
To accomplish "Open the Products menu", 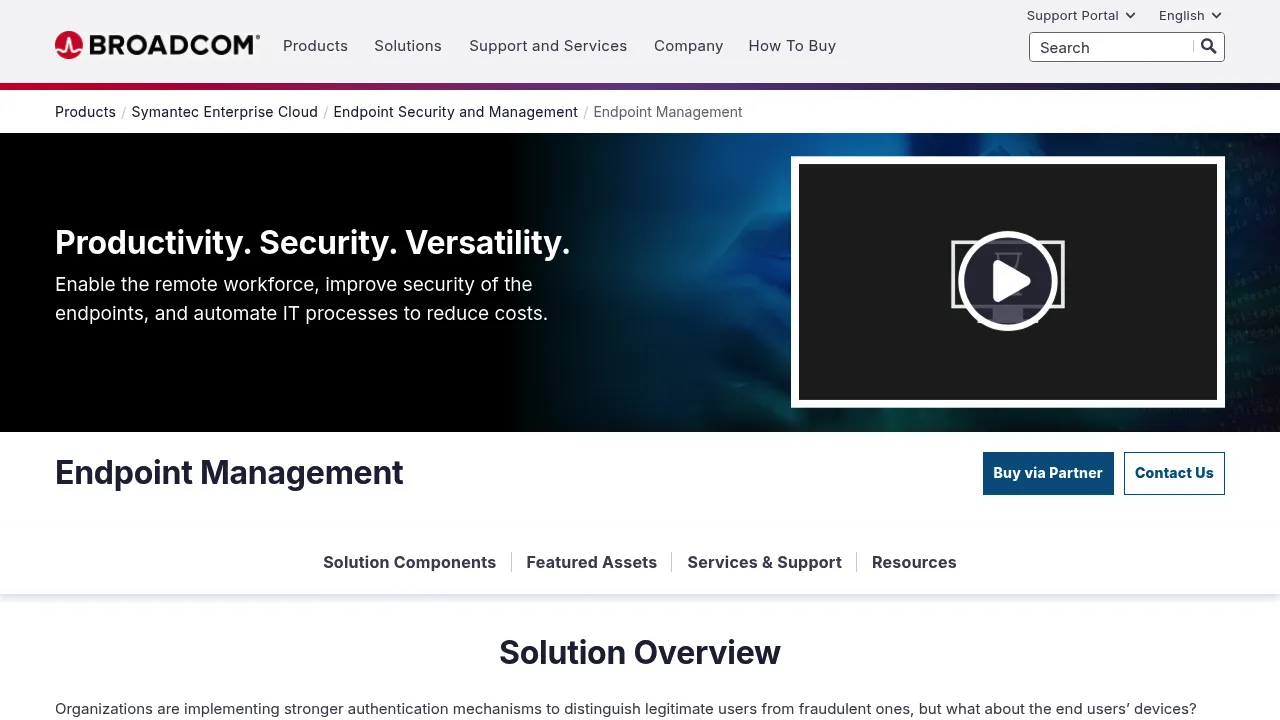I will (315, 46).
